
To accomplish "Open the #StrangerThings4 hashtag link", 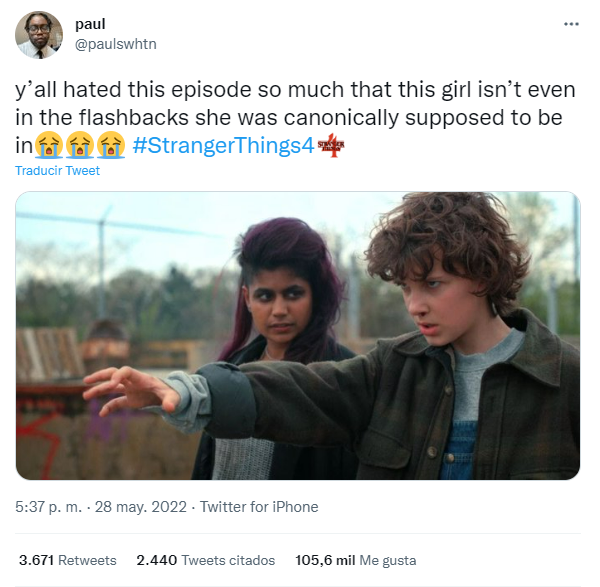I will [223, 145].
